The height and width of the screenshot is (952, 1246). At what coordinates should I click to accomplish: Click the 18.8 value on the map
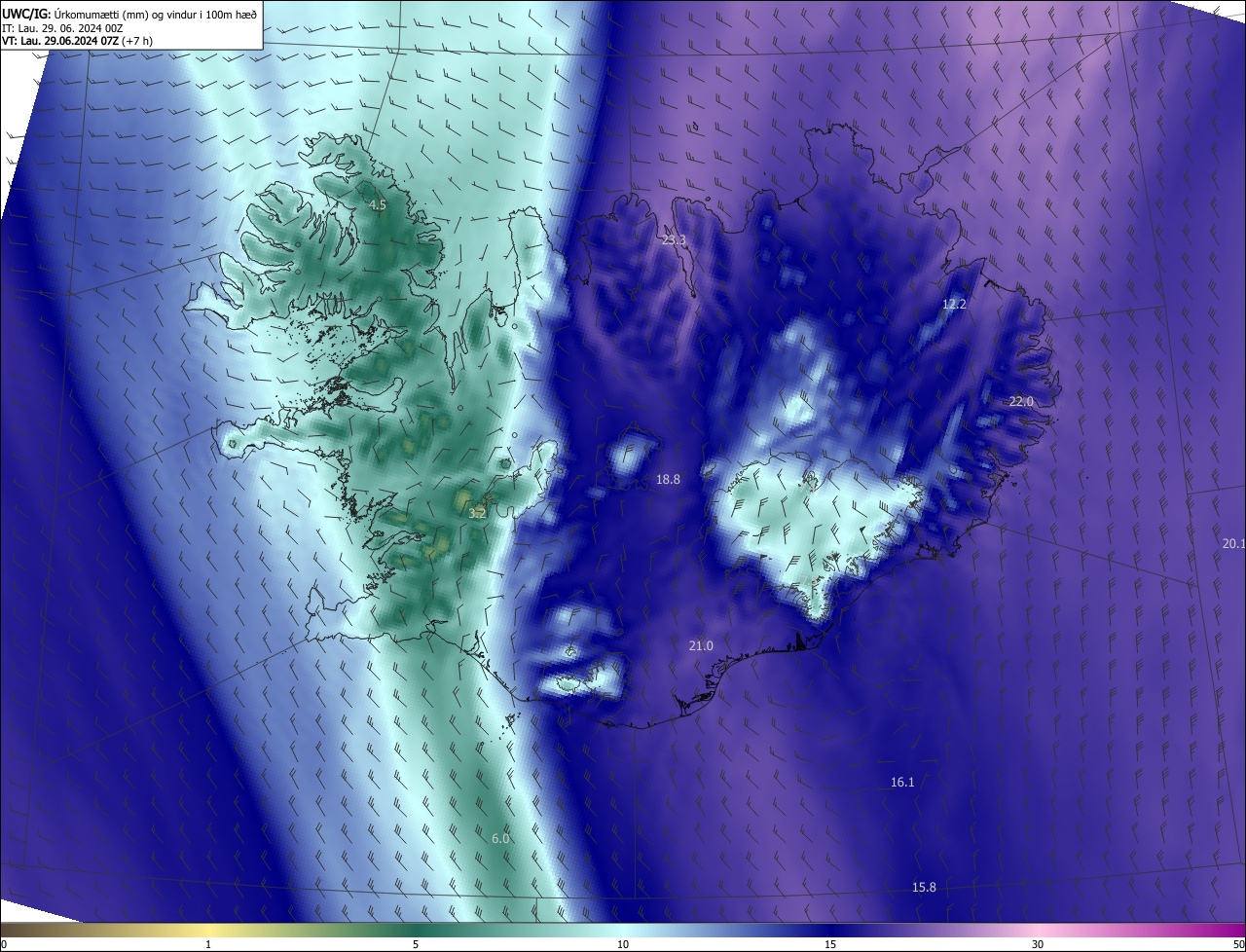click(668, 480)
